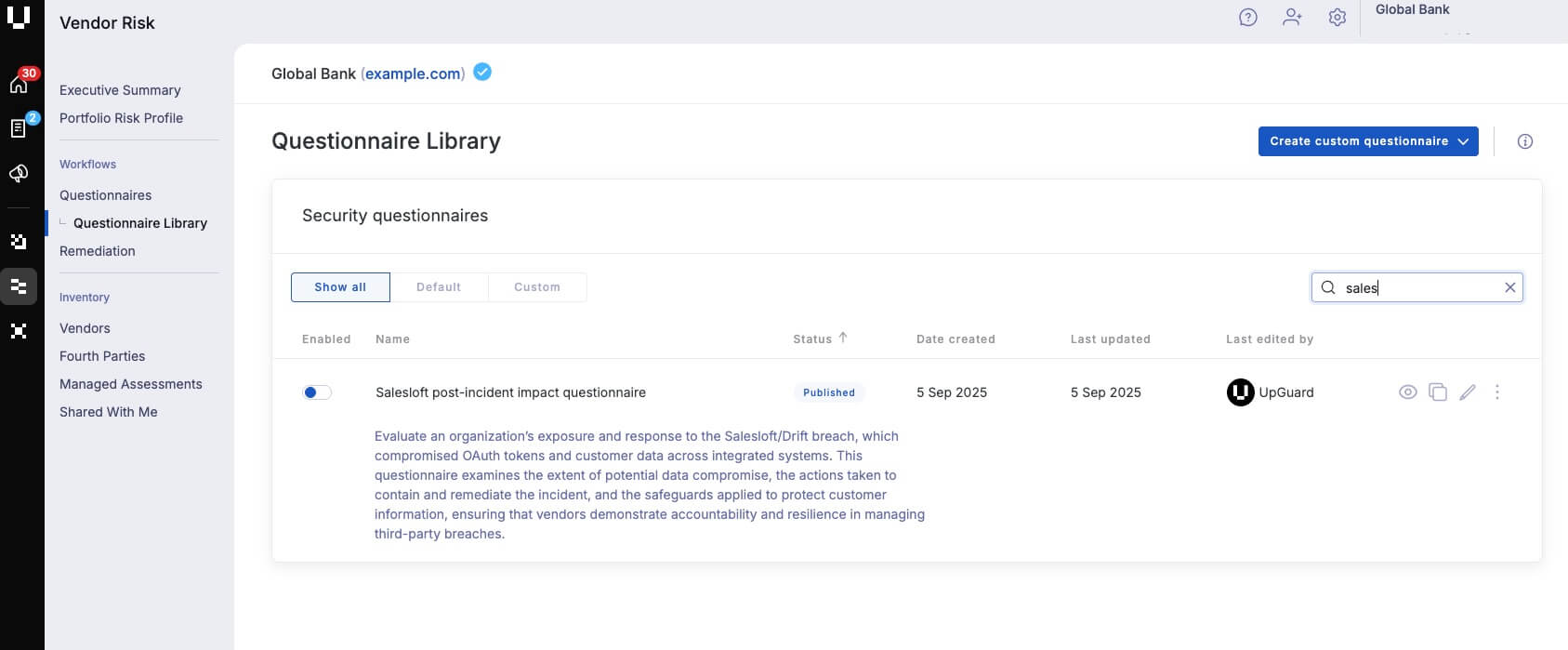Screen dimensions: 1568x650
Task: Open Vendors under Inventory
Action: [85, 328]
